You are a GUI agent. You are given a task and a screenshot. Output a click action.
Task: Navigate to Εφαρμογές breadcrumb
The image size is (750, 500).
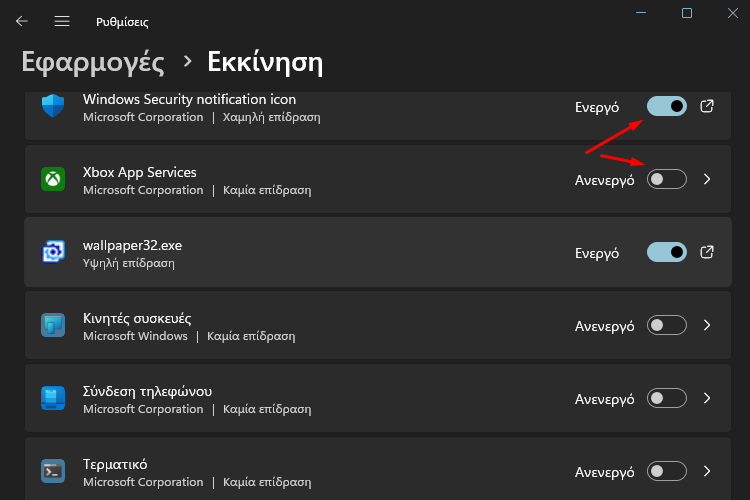click(x=93, y=63)
